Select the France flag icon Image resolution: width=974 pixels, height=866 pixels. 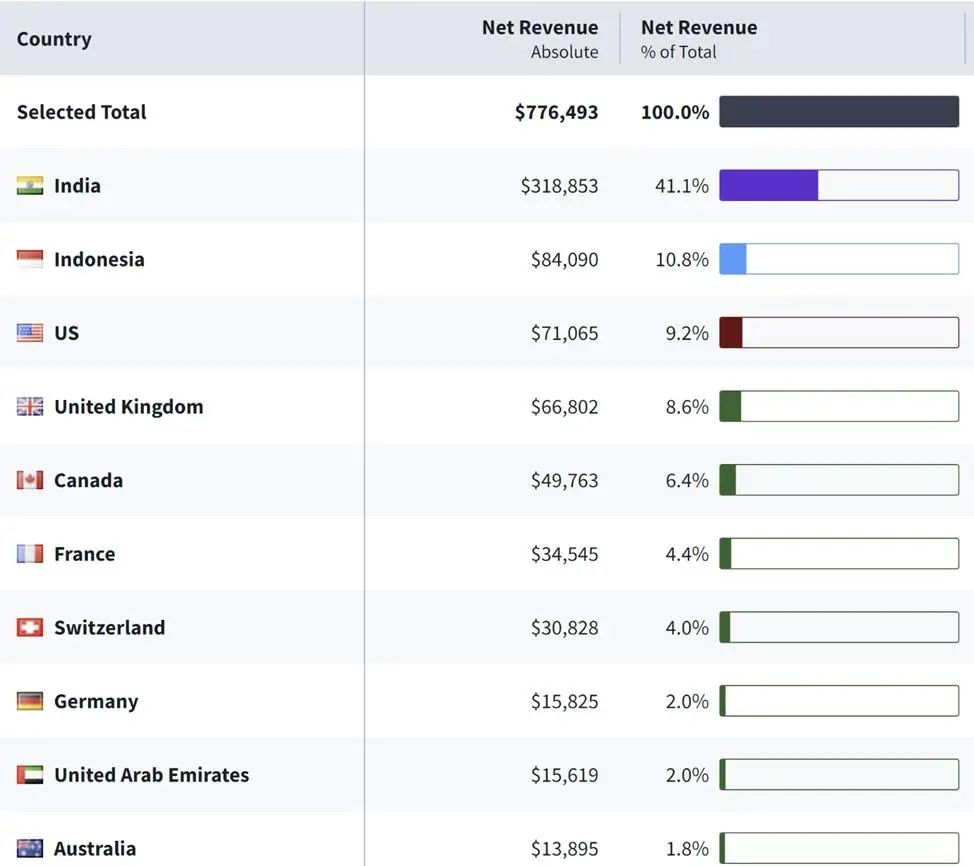[30, 554]
